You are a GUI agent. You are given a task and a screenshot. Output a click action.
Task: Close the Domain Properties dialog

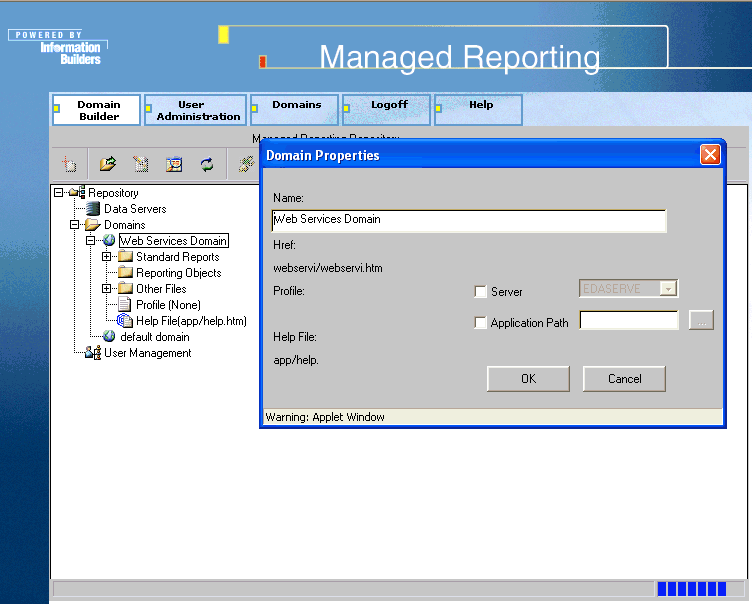[x=710, y=155]
